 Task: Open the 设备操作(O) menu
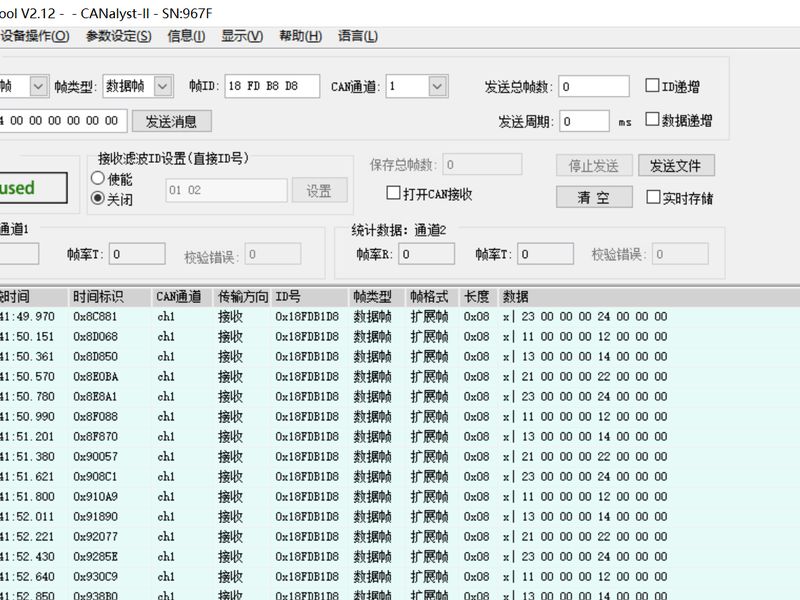coord(35,36)
